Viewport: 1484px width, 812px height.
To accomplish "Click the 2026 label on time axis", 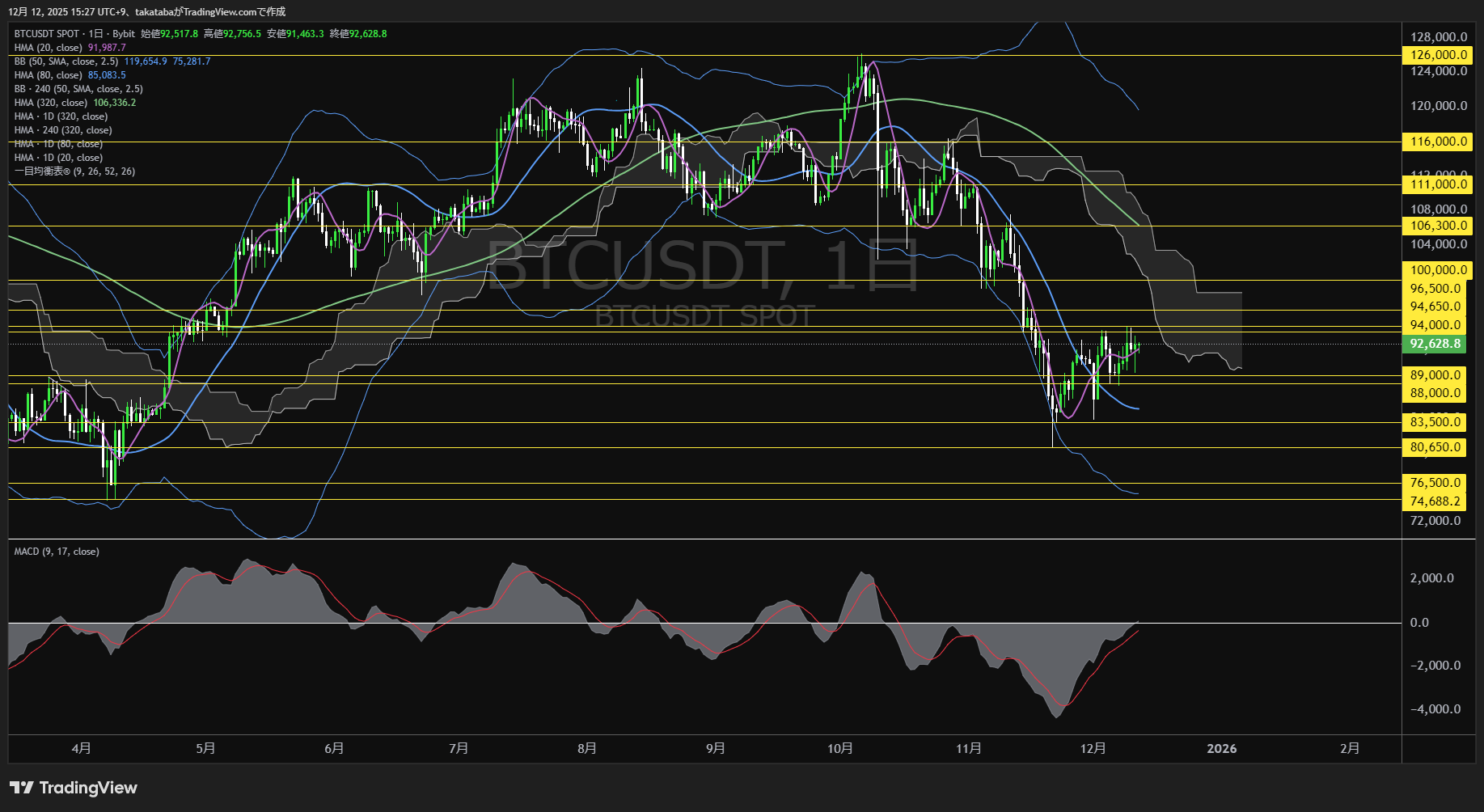I will [1221, 749].
